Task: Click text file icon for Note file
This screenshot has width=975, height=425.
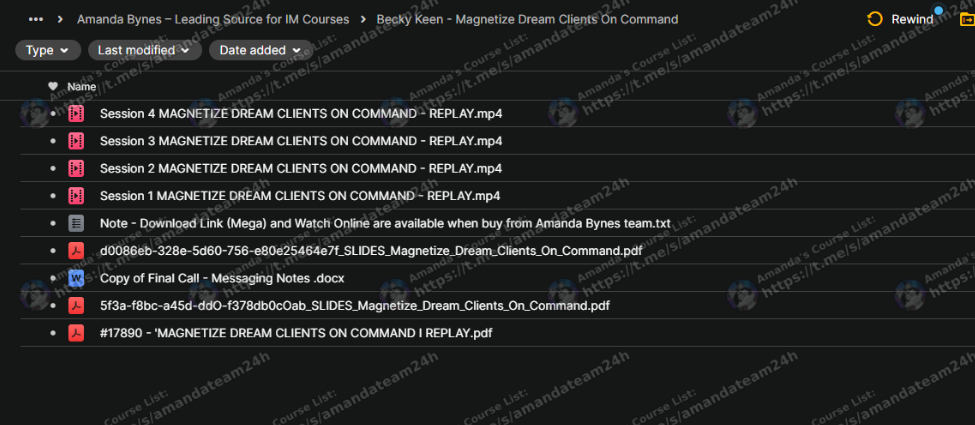Action: [x=76, y=223]
